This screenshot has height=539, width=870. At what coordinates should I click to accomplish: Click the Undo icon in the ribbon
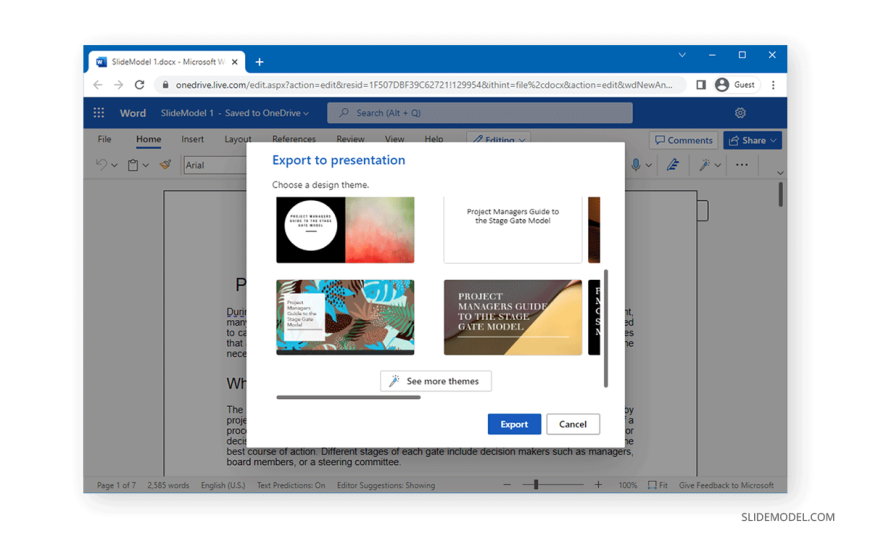(101, 165)
